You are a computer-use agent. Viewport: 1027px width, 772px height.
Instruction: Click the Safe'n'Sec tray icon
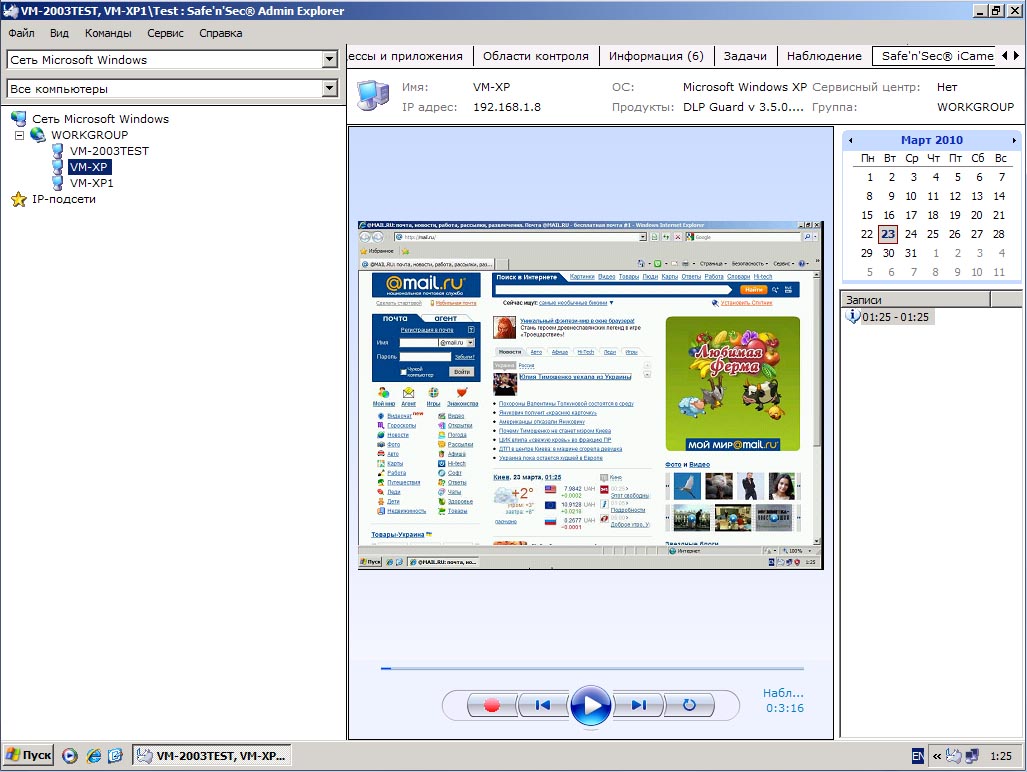[954, 756]
